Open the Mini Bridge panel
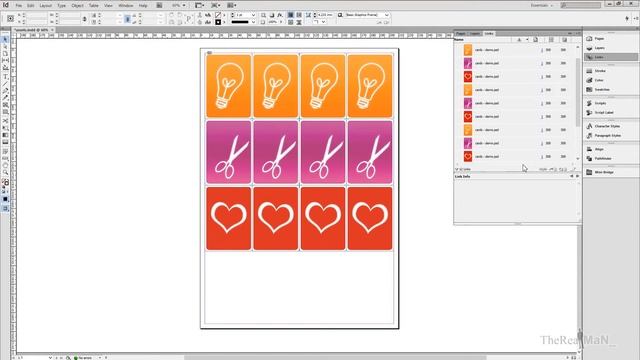Image resolution: width=640 pixels, height=360 pixels. (611, 172)
